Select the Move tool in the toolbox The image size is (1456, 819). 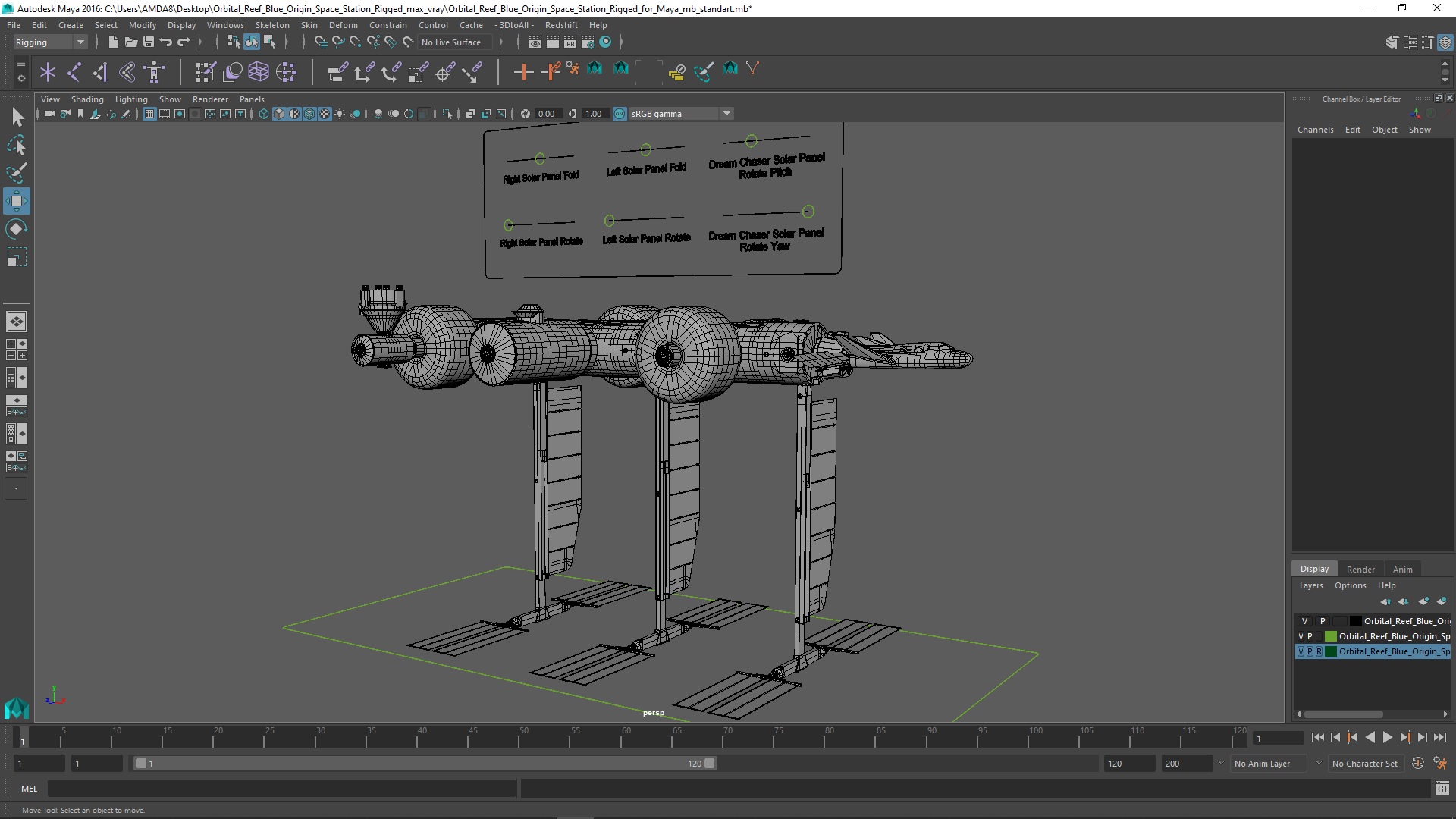[x=16, y=201]
